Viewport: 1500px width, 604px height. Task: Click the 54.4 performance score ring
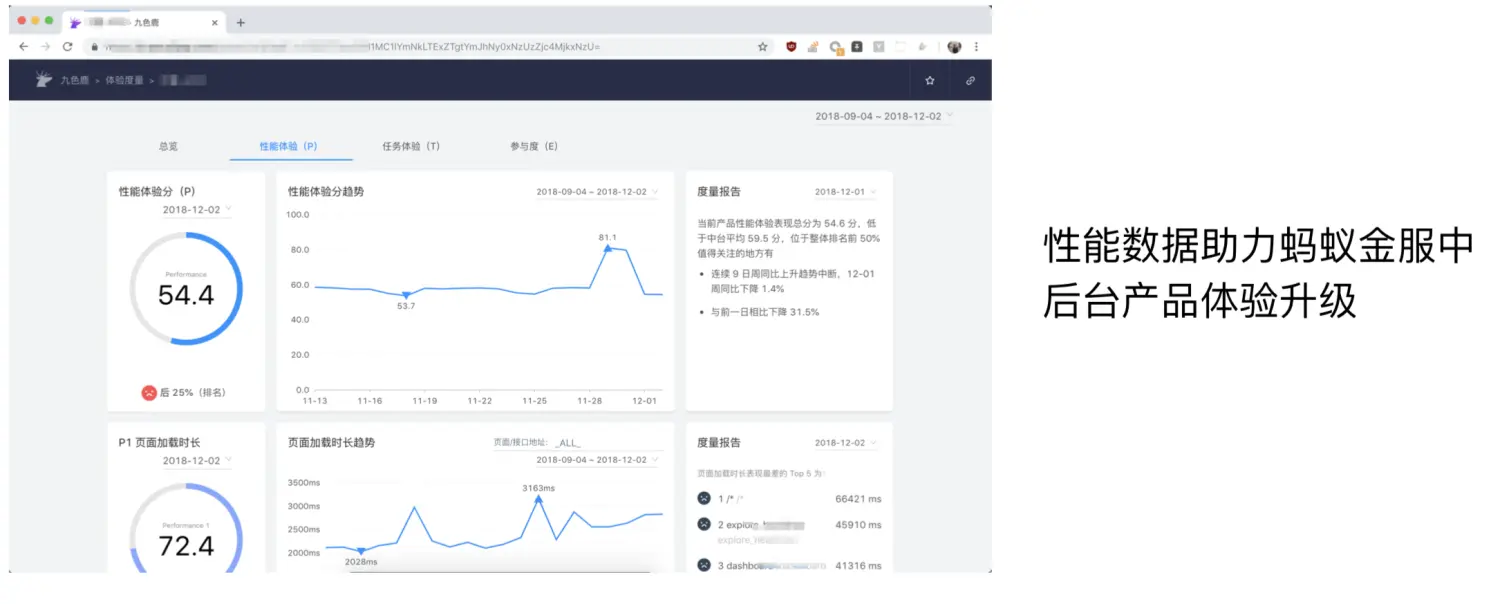tap(186, 290)
